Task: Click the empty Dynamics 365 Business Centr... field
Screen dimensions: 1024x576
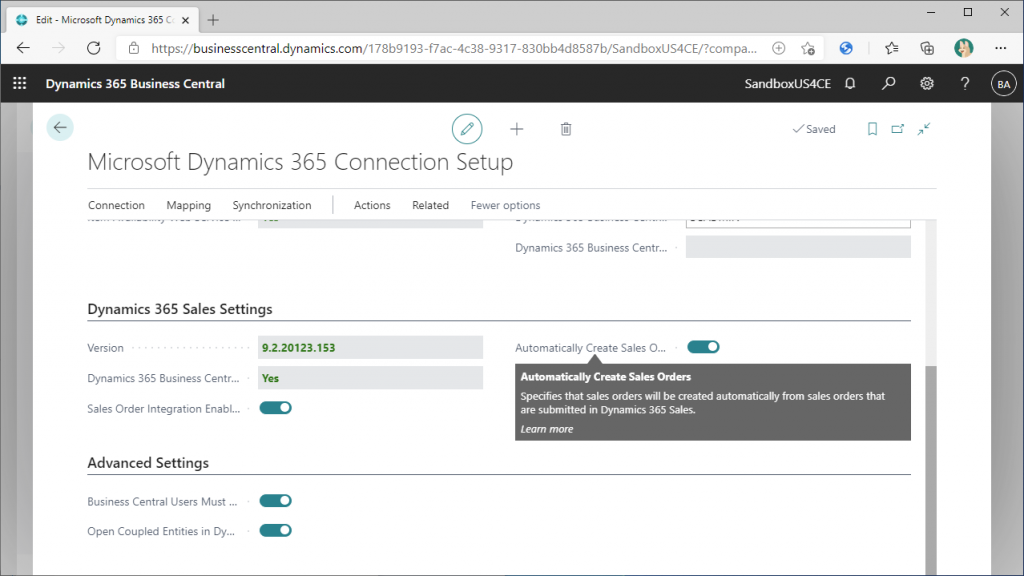Action: (x=798, y=248)
